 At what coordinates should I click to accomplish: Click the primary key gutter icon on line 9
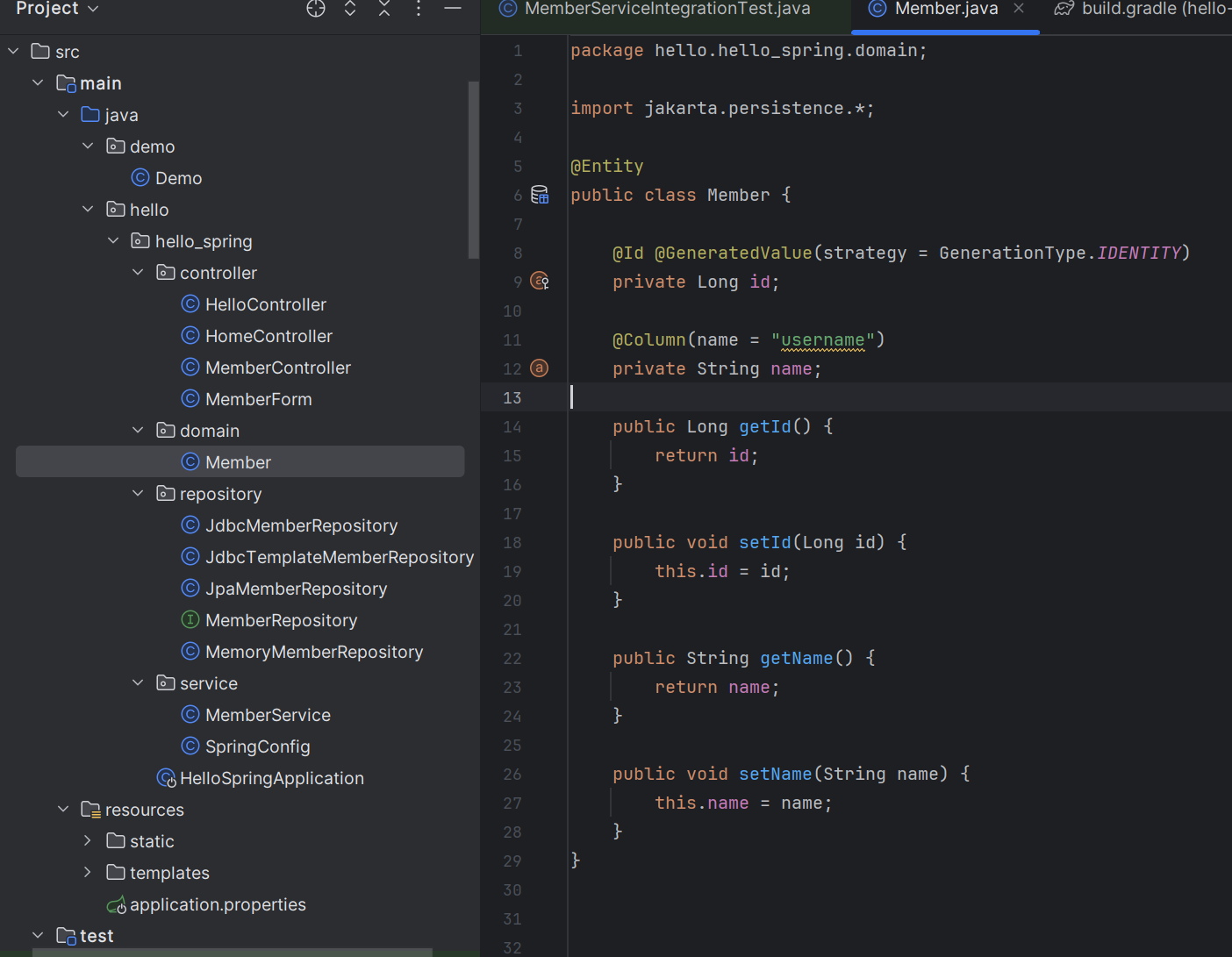(x=540, y=282)
